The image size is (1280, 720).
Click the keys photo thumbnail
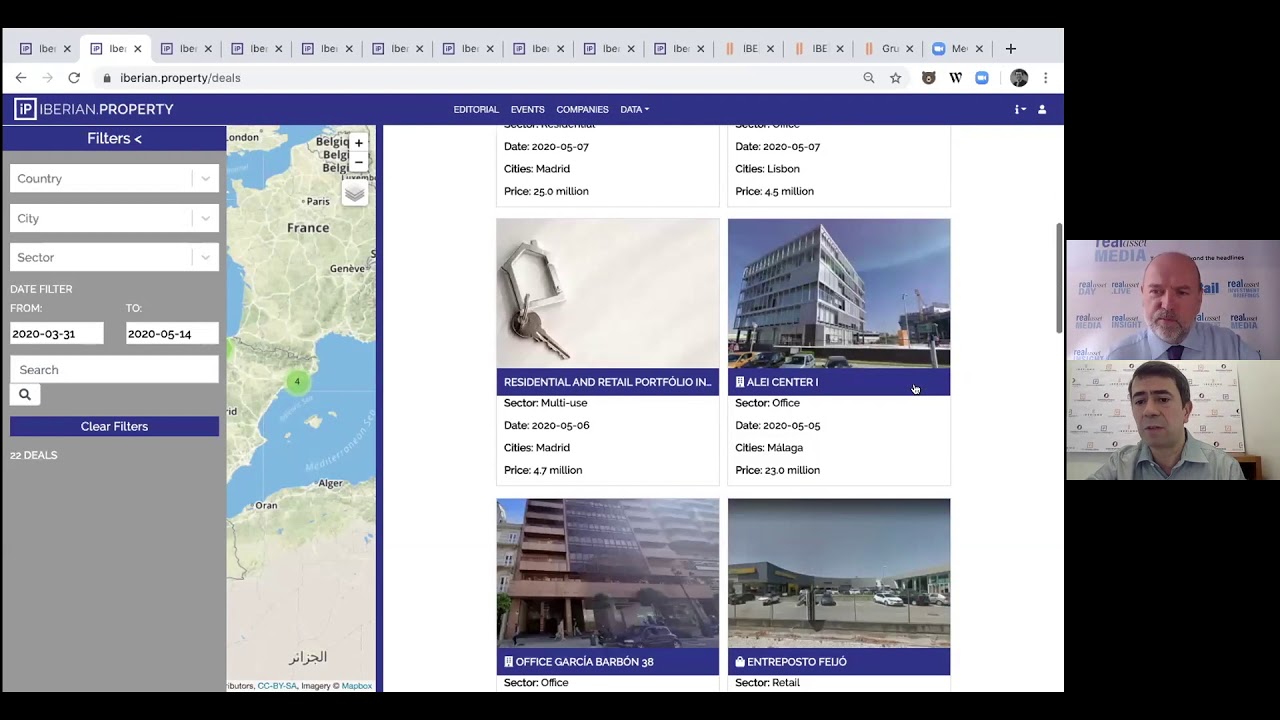(x=608, y=294)
